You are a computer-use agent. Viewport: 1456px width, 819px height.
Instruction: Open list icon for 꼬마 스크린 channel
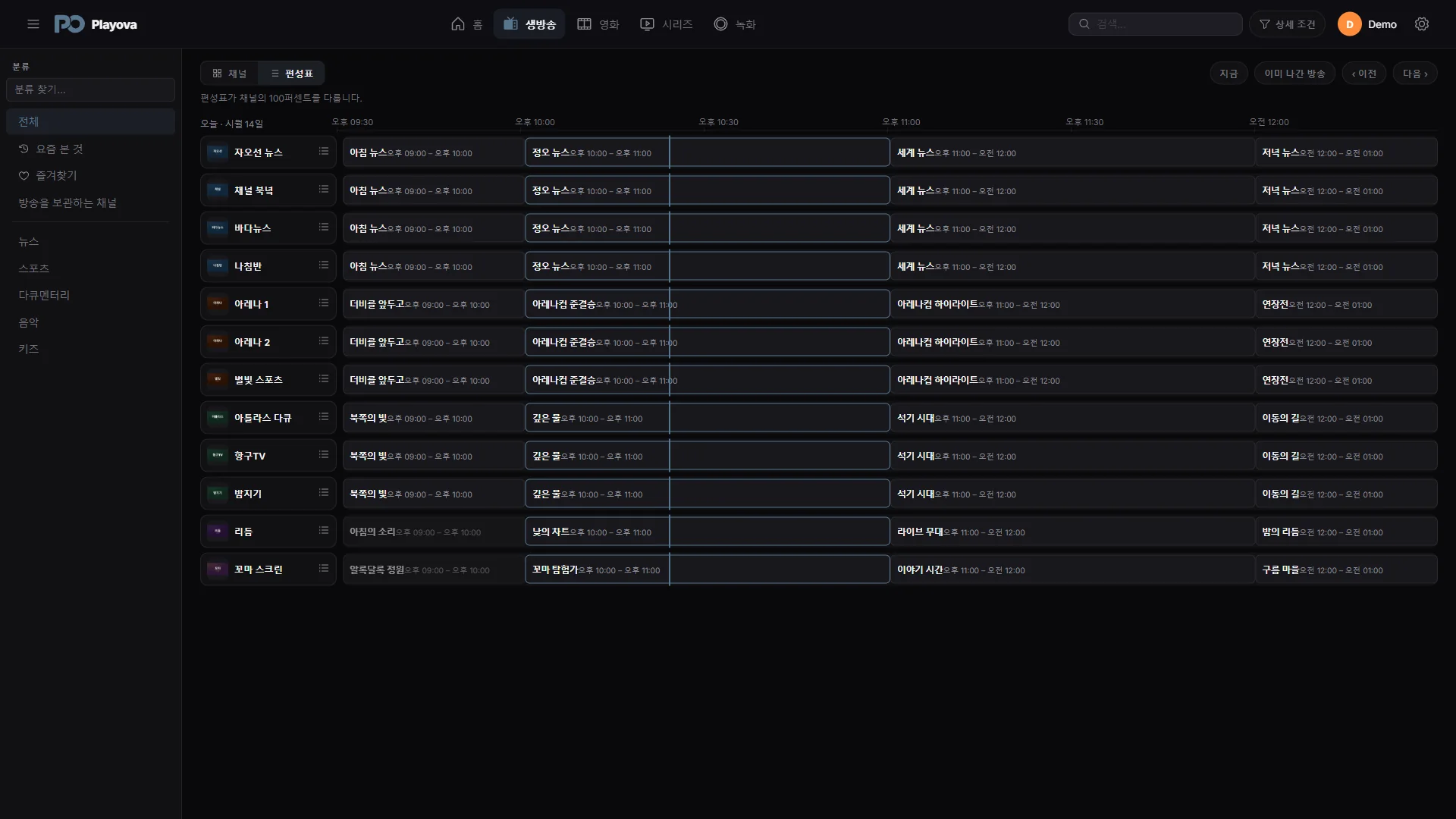click(x=324, y=569)
